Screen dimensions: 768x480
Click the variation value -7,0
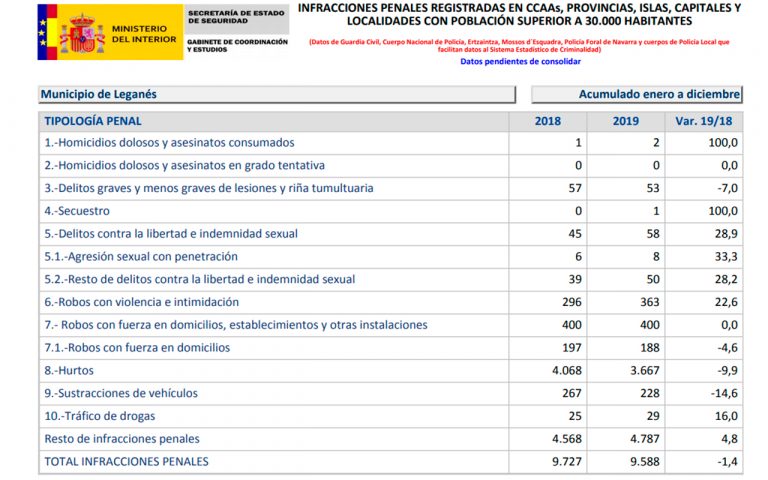[728, 189]
